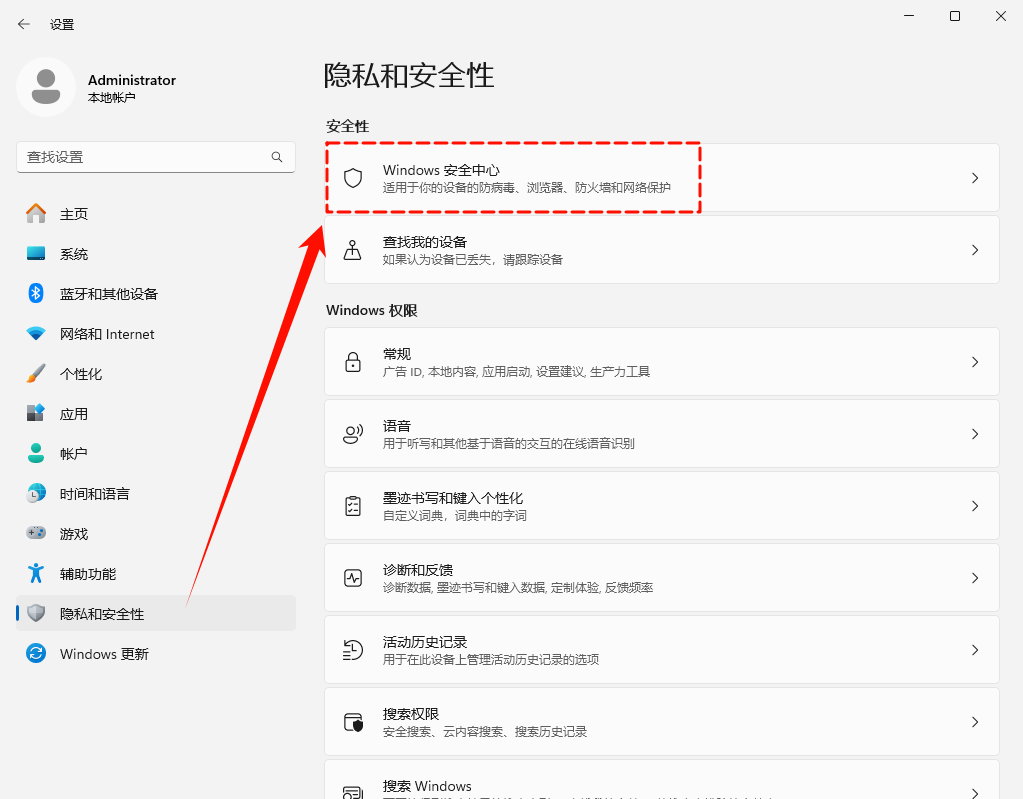Expand the 语音 settings chevron
Image resolution: width=1023 pixels, height=799 pixels.
974,433
